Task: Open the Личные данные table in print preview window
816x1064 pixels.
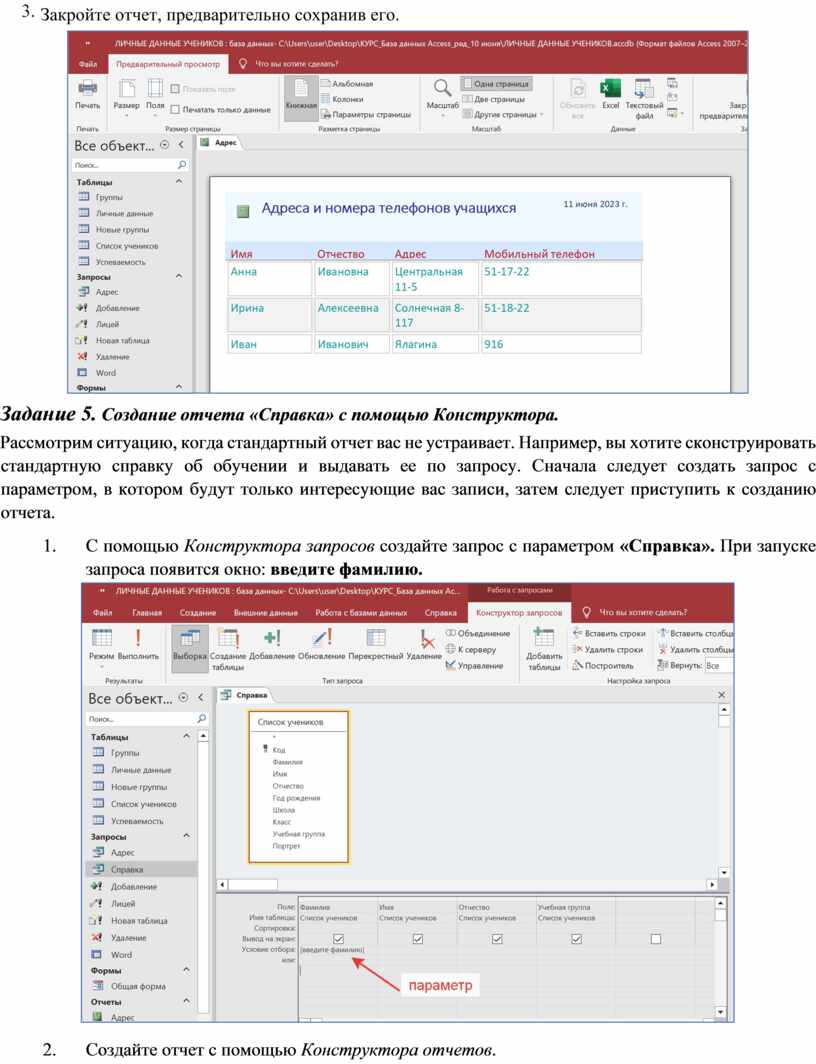Action: [124, 213]
